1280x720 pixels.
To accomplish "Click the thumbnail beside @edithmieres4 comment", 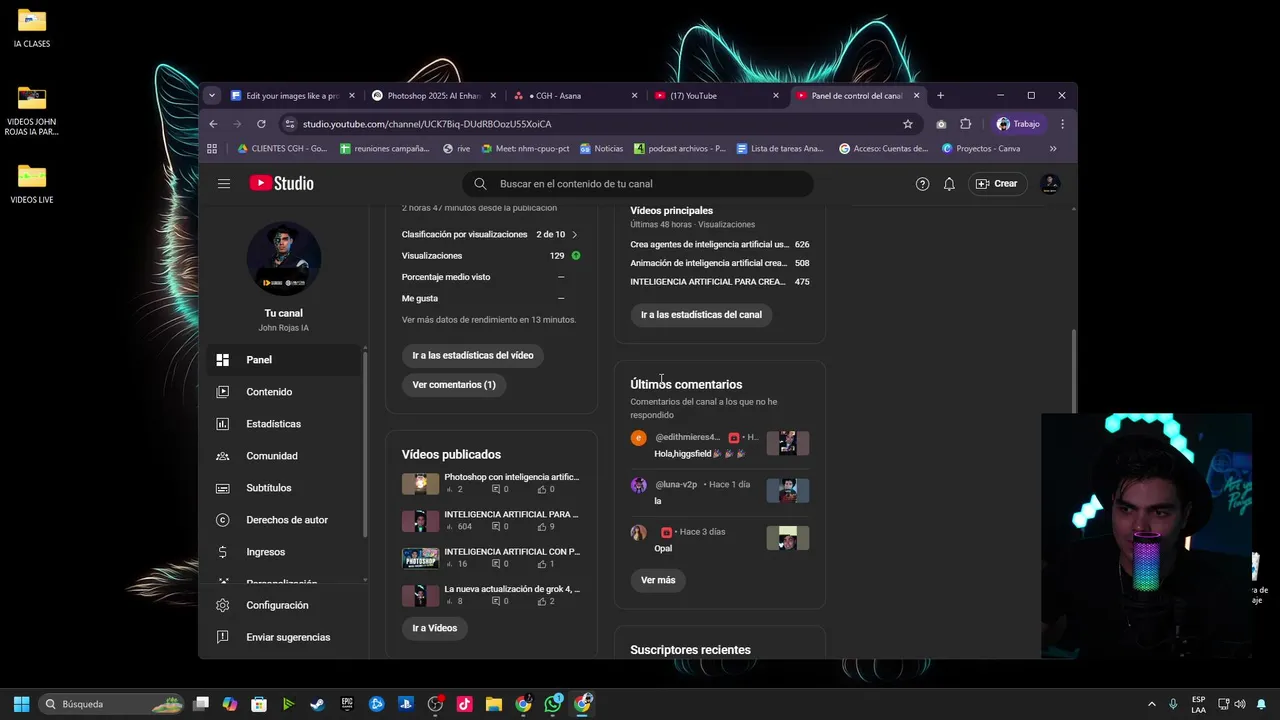I will point(788,443).
